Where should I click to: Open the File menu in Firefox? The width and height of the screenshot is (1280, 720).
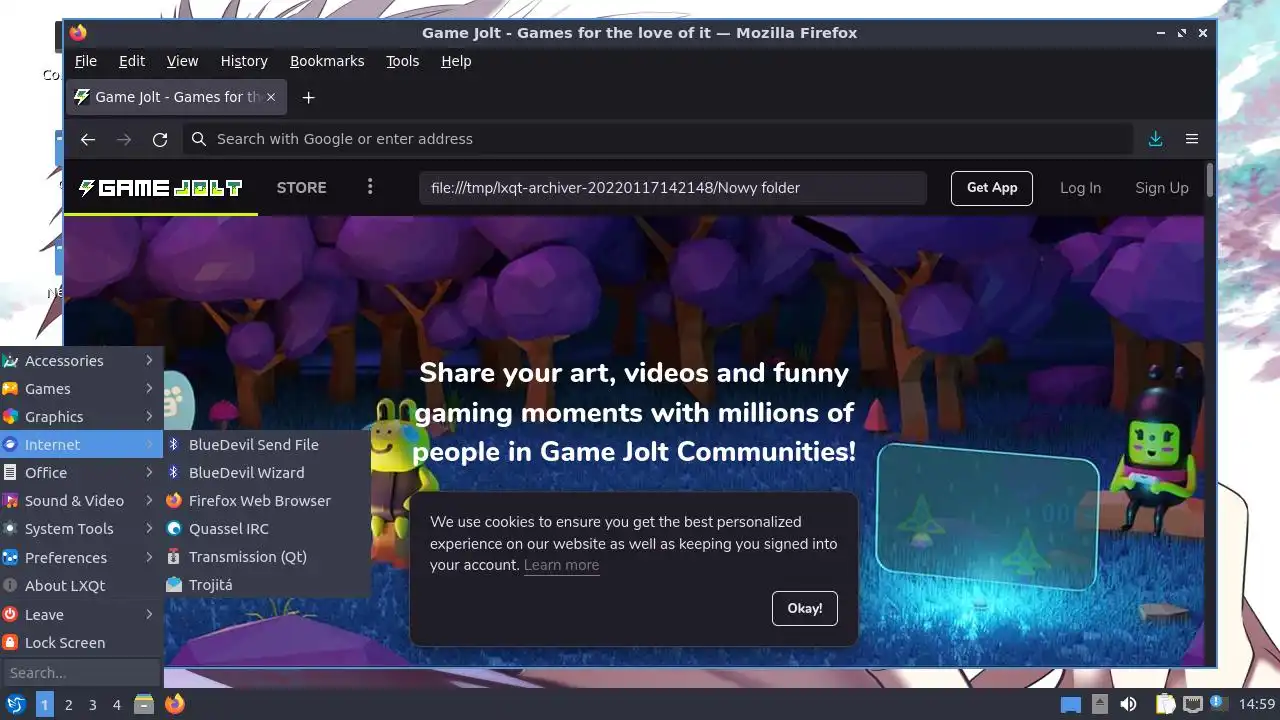[x=86, y=61]
